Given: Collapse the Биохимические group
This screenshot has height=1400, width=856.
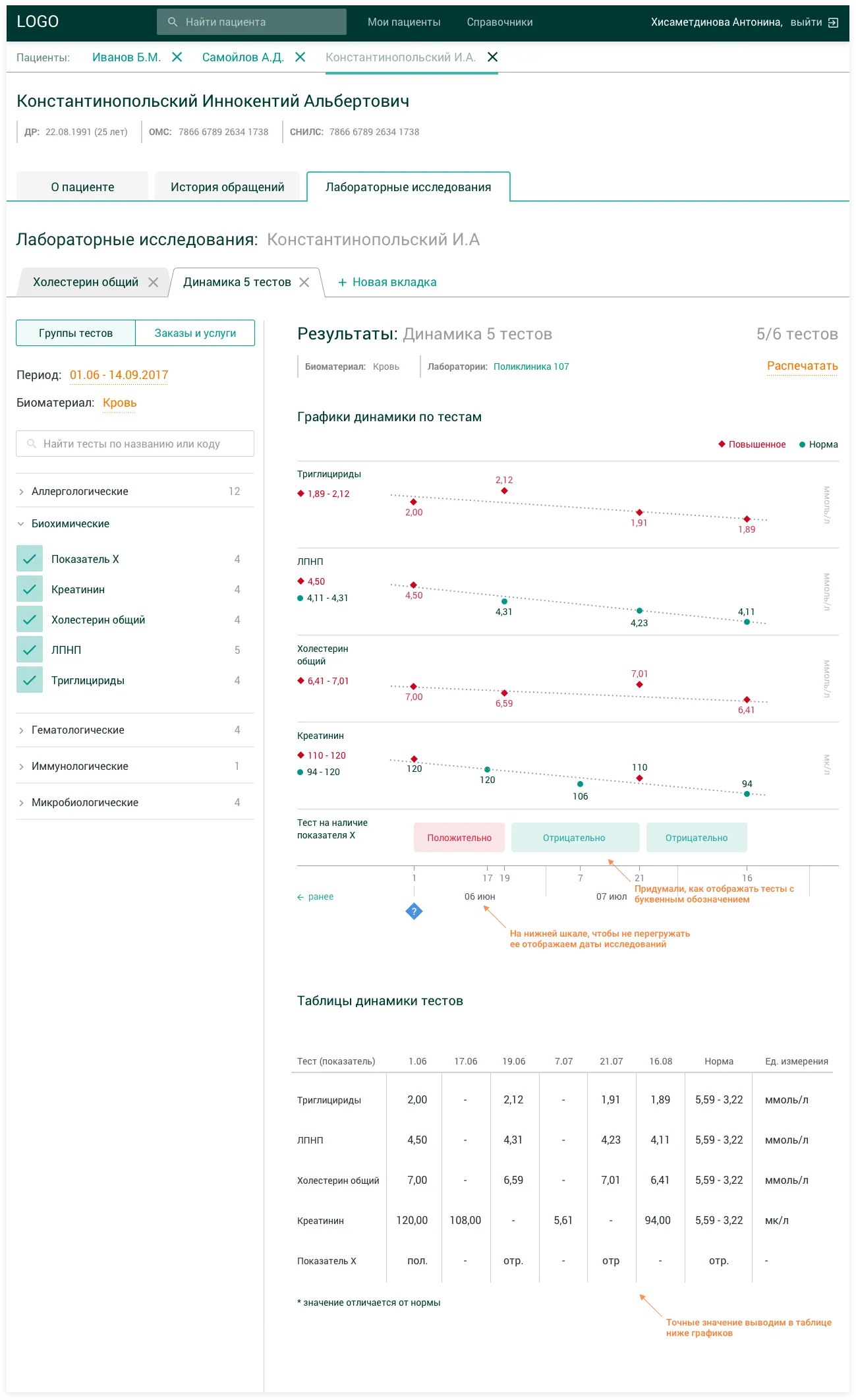Looking at the screenshot, I should [134, 523].
